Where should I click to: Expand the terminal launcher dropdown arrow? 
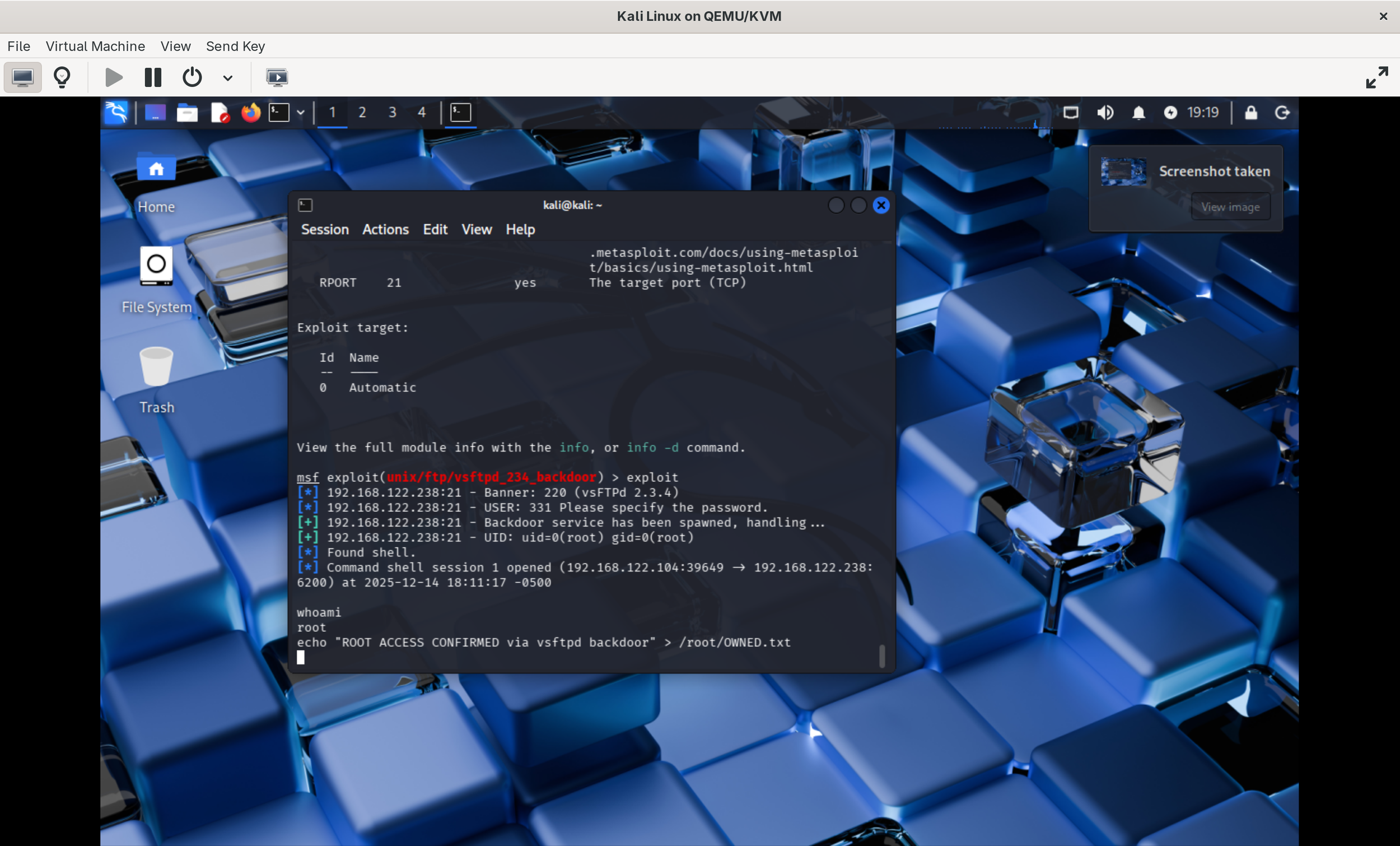click(301, 113)
